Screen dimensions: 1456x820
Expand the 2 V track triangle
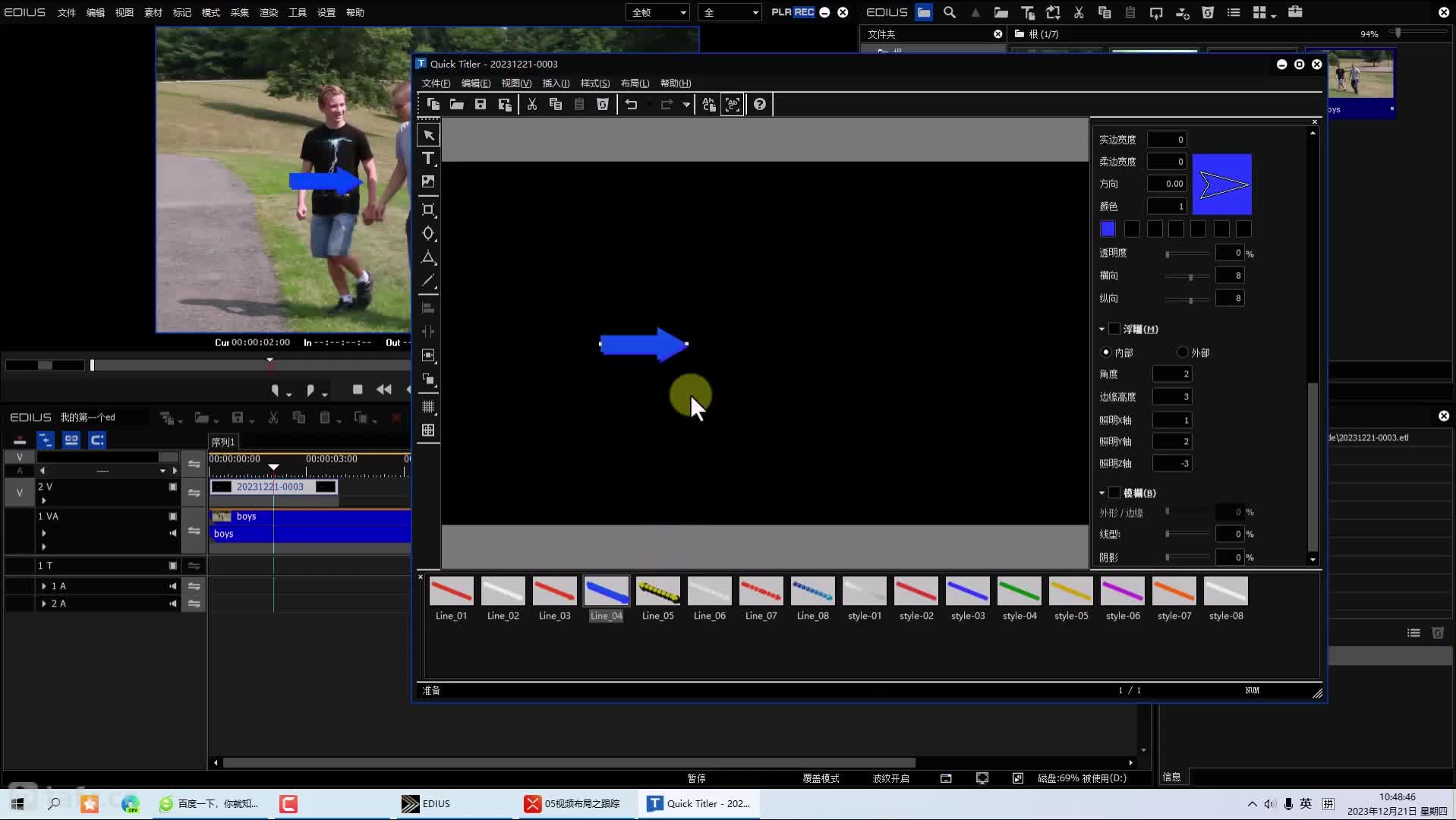(43, 500)
